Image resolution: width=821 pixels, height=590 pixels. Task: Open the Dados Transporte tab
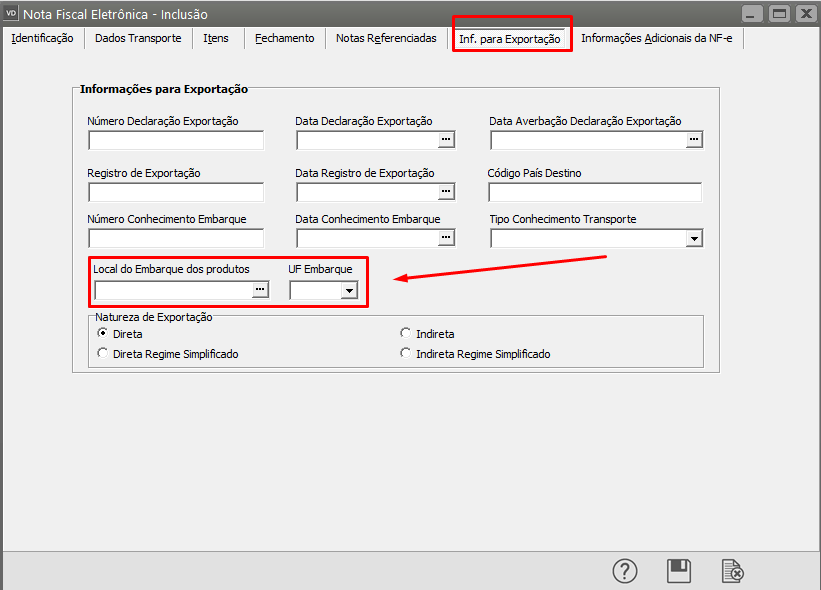pos(138,38)
